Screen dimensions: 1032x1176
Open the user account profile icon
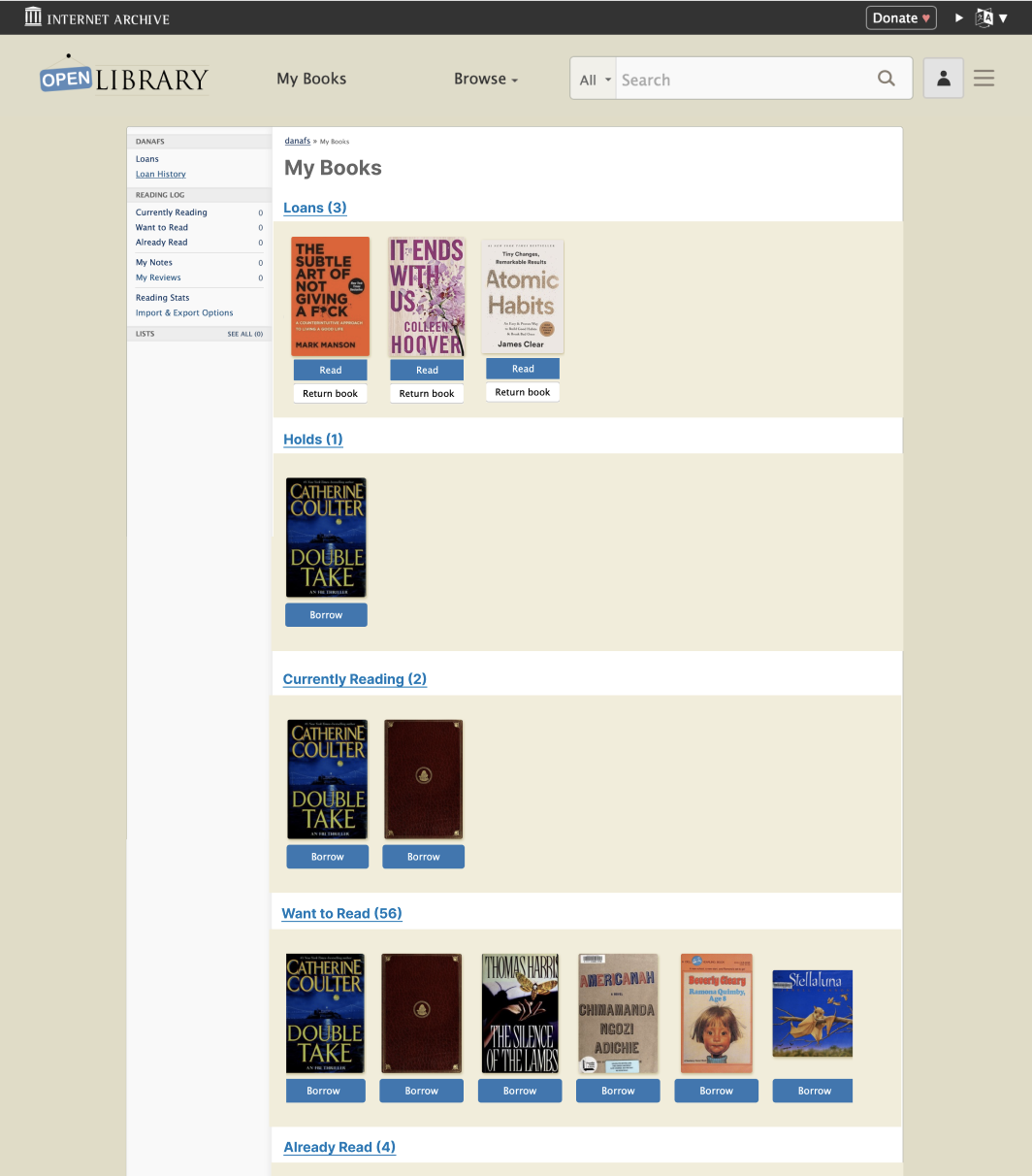943,79
